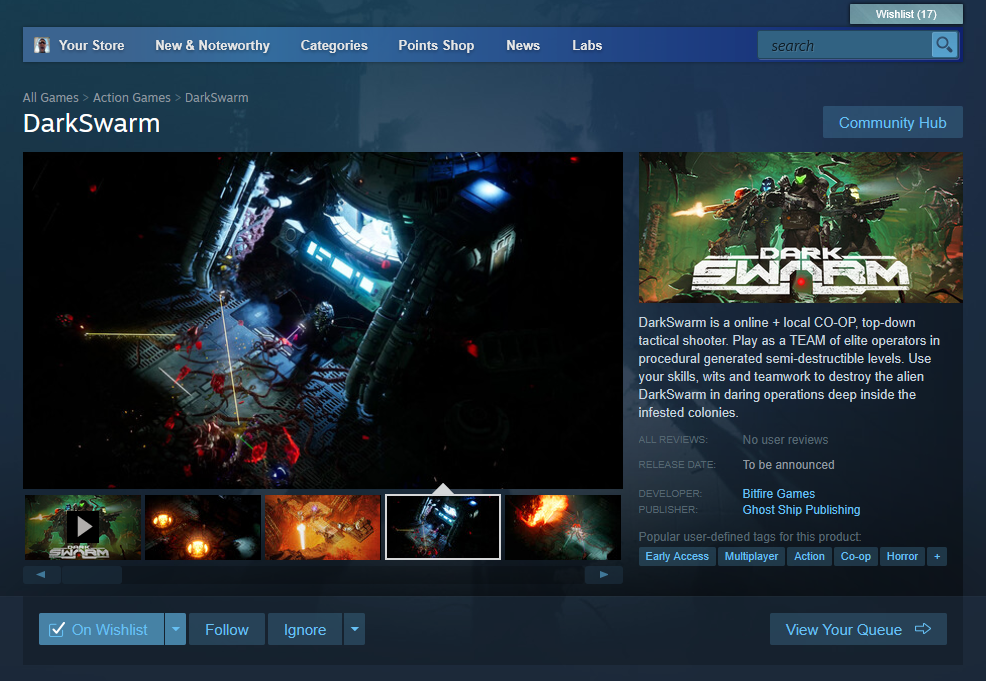Select the fire explosion screenshot thumbnail

(563, 526)
